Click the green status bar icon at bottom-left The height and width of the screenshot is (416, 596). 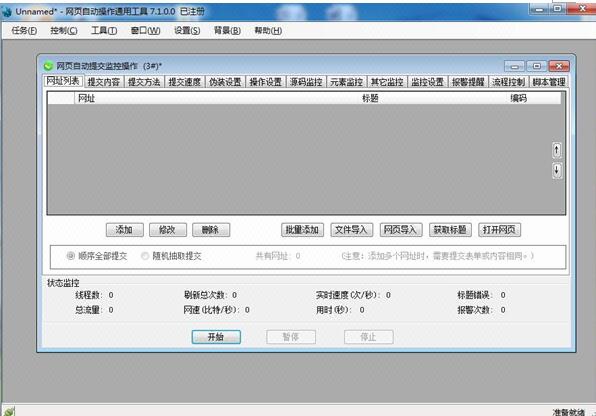(x=9, y=411)
